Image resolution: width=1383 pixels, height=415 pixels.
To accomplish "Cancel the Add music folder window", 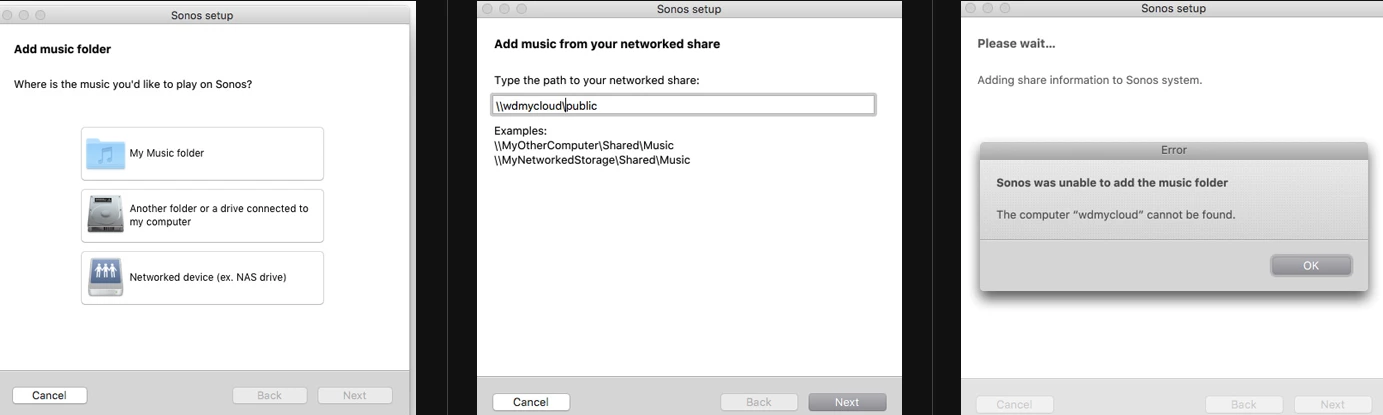I will [x=49, y=395].
